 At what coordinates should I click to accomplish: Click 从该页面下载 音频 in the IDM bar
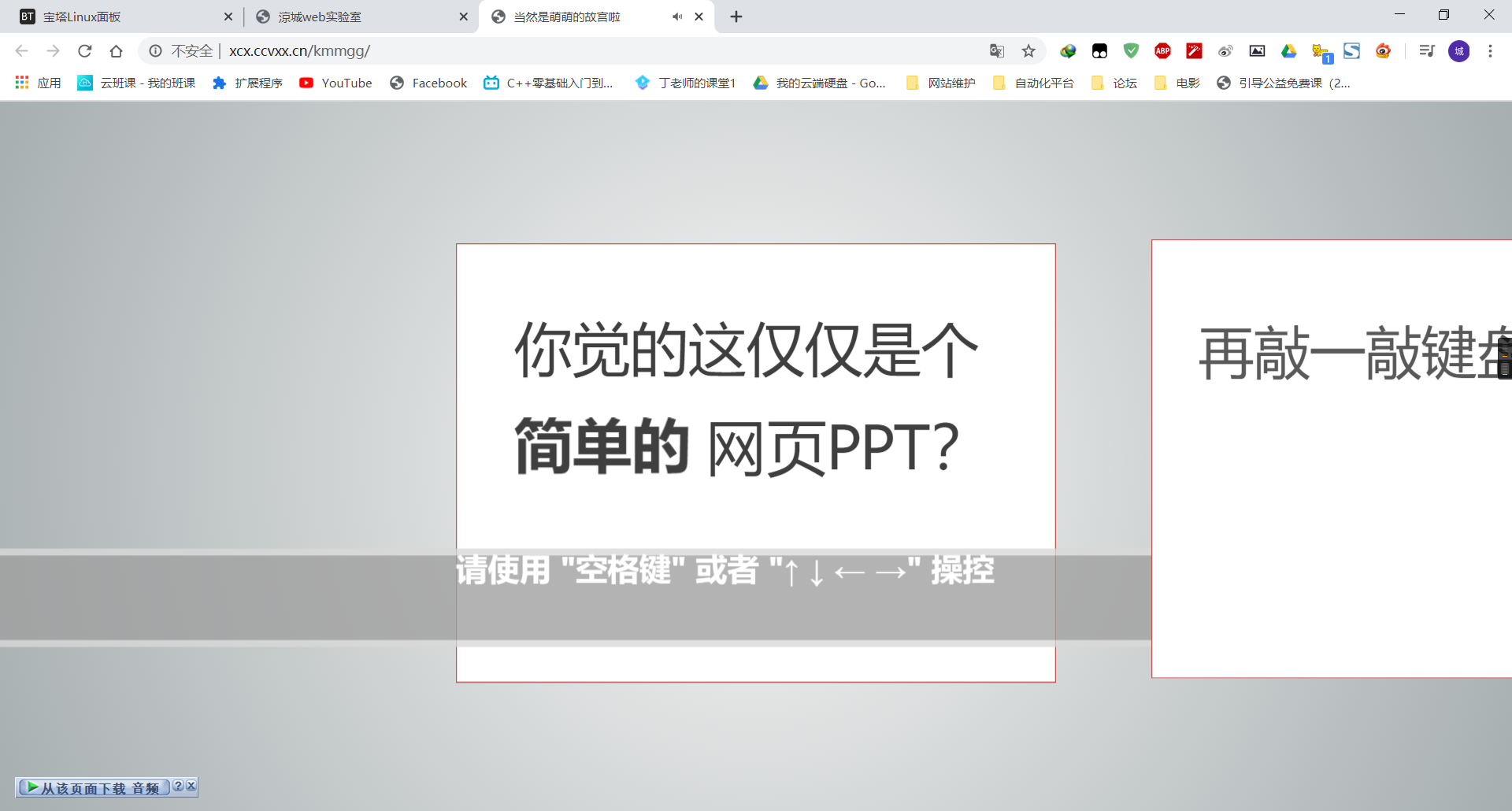pyautogui.click(x=94, y=787)
